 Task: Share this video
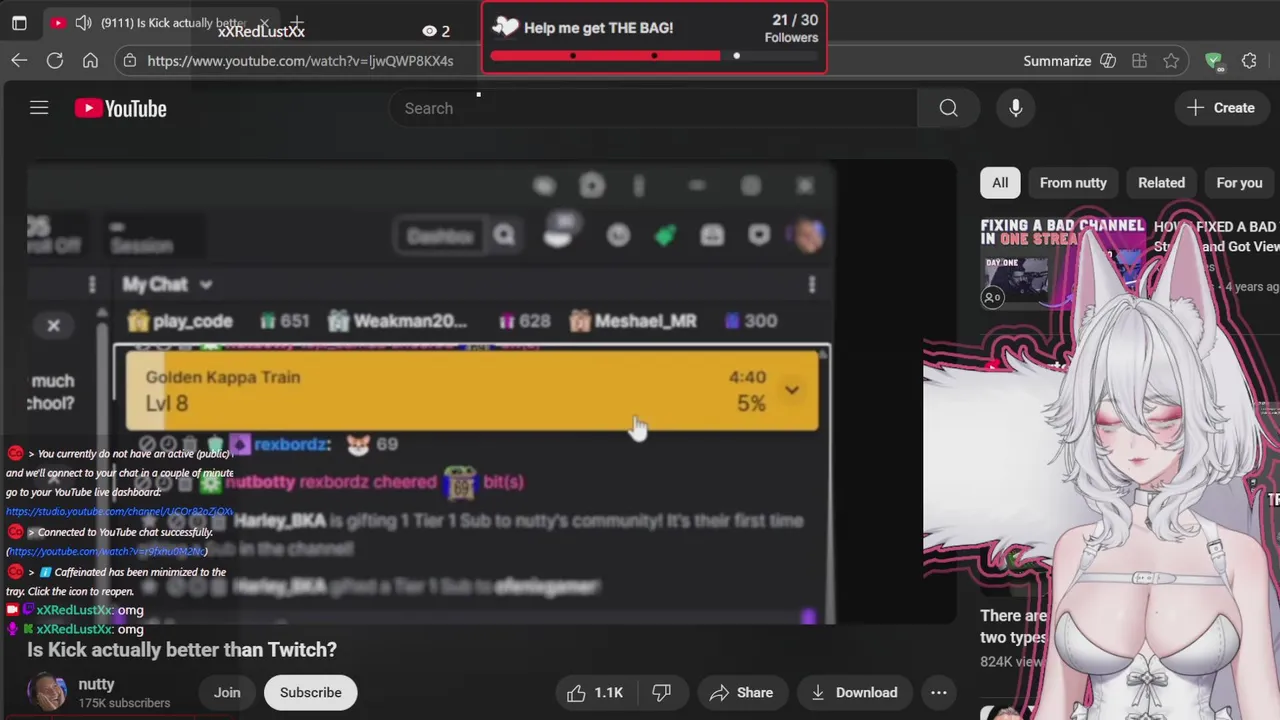(x=741, y=692)
